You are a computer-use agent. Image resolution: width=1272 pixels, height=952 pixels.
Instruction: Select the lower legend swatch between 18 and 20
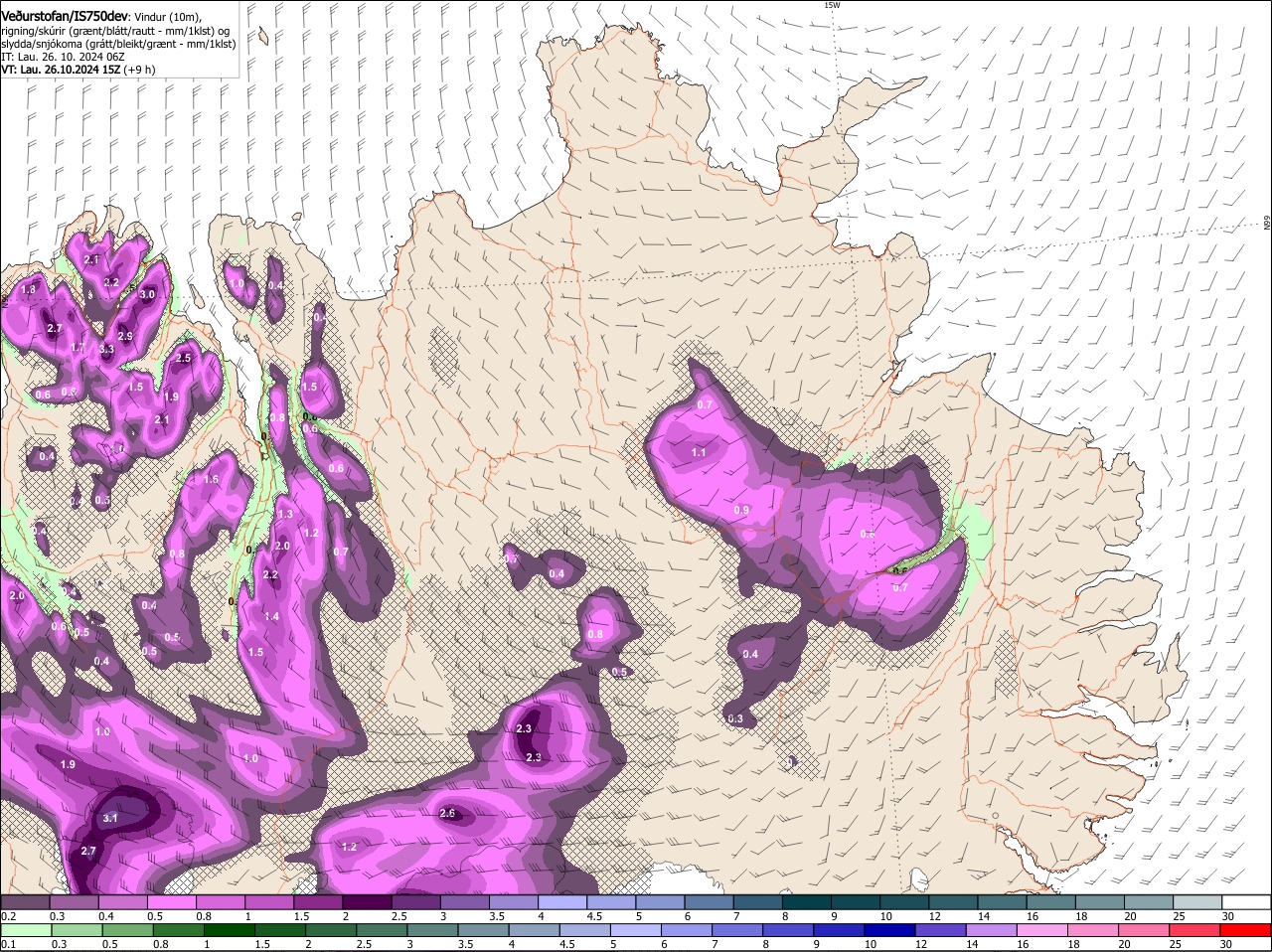coord(1093,930)
